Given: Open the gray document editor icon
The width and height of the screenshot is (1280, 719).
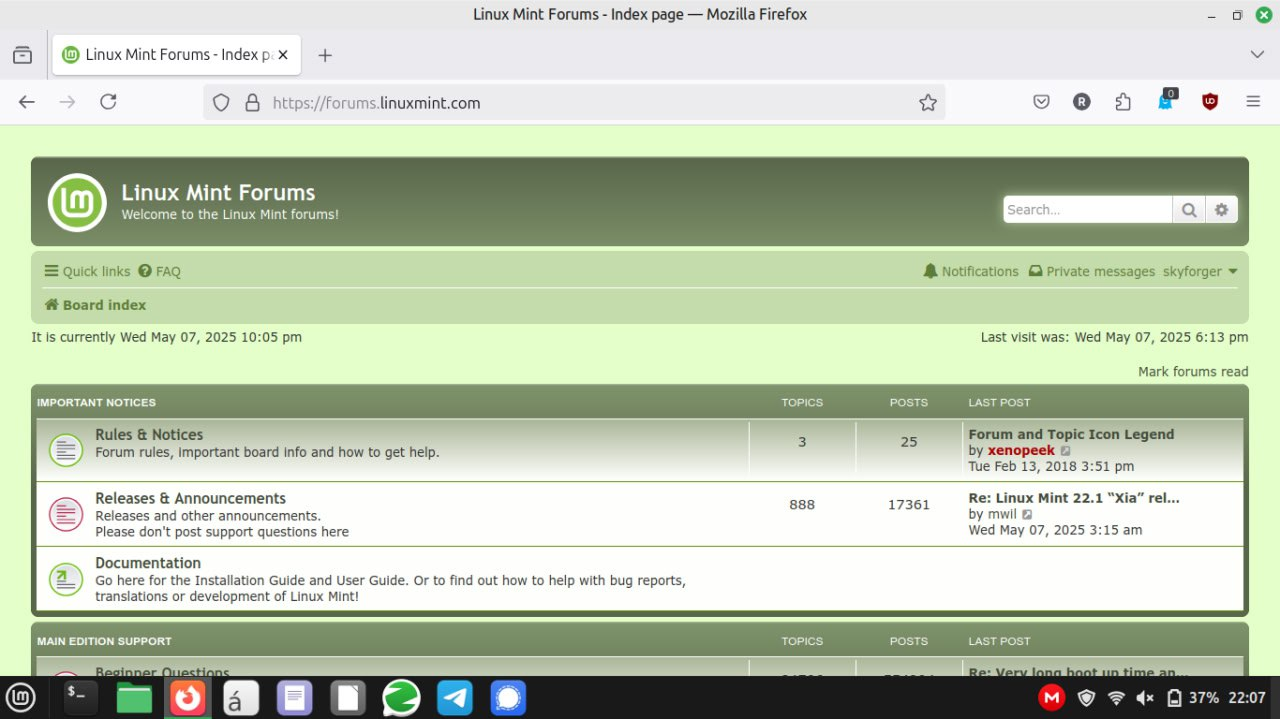Looking at the screenshot, I should point(347,697).
